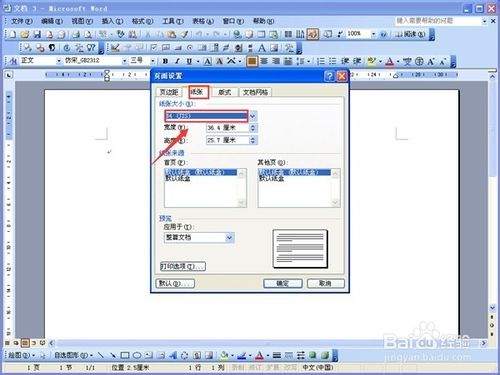The width and height of the screenshot is (500, 375).
Task: Click the width field showing 36.4 厘米
Action: coord(228,128)
